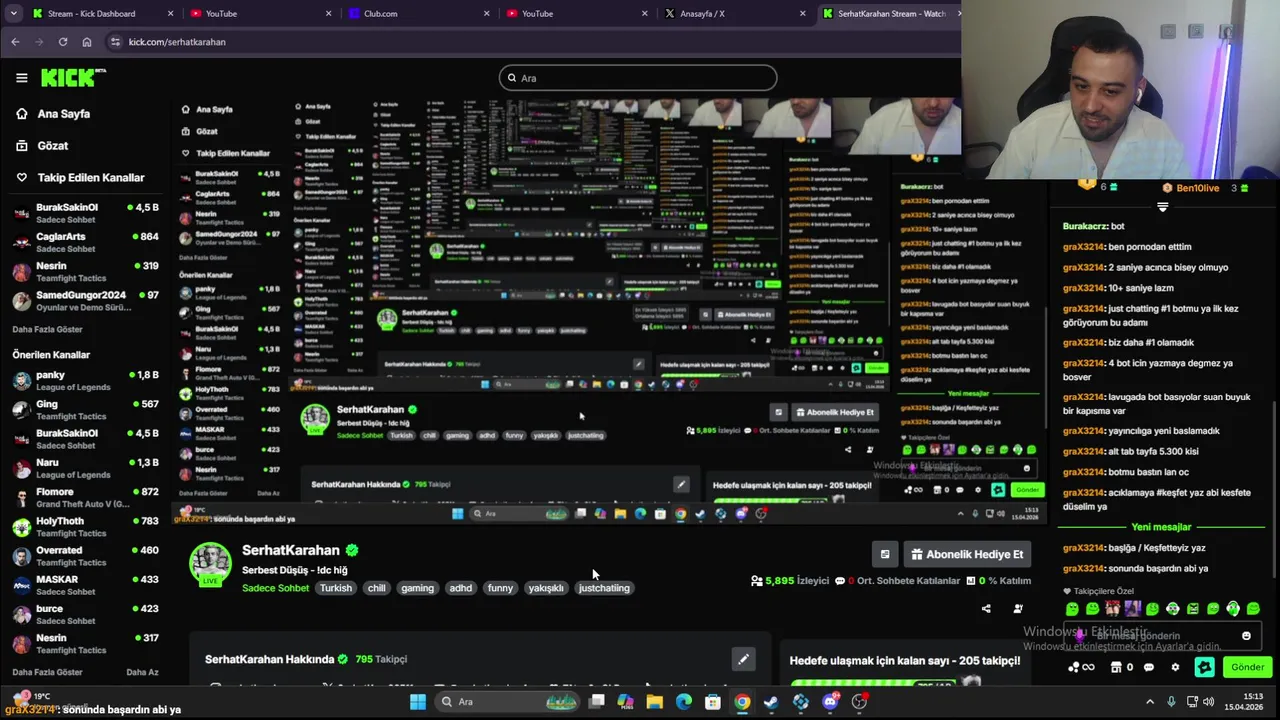Launch Microsoft Edge from taskbar
This screenshot has width=1280, height=720.
coord(684,702)
